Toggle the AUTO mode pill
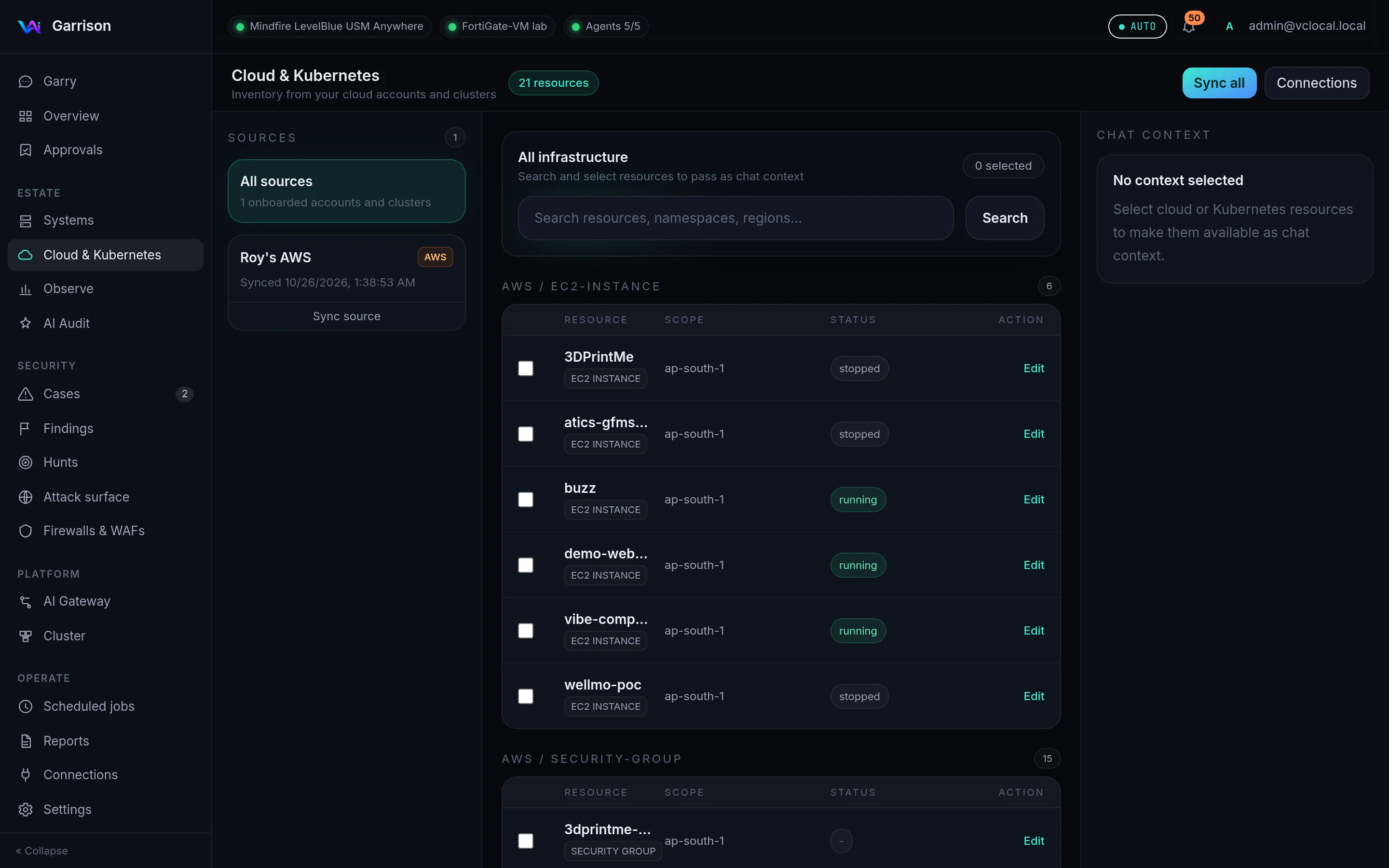 pyautogui.click(x=1137, y=27)
